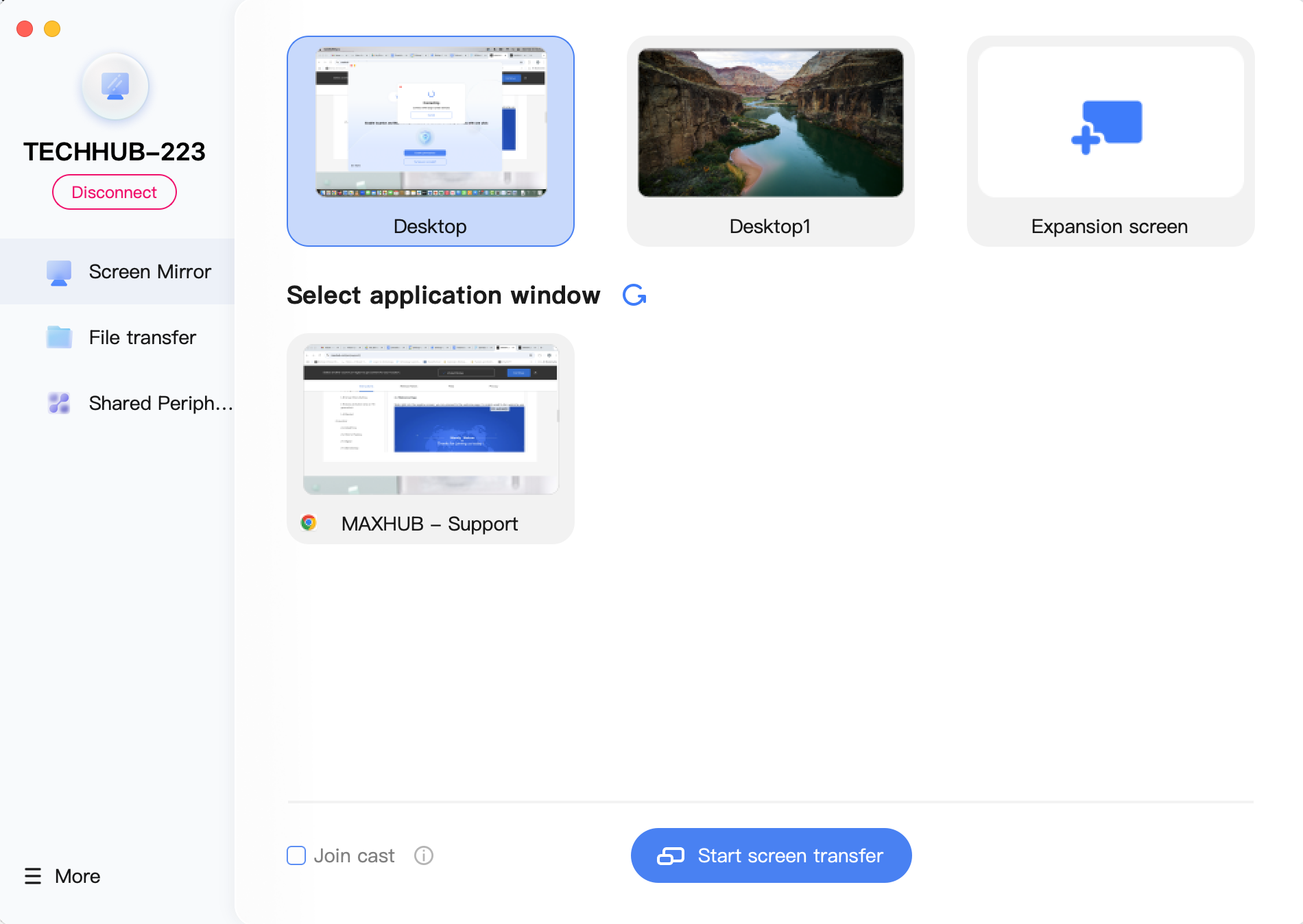Click the add expansion screen icon
The width and height of the screenshot is (1303, 924).
(1107, 126)
